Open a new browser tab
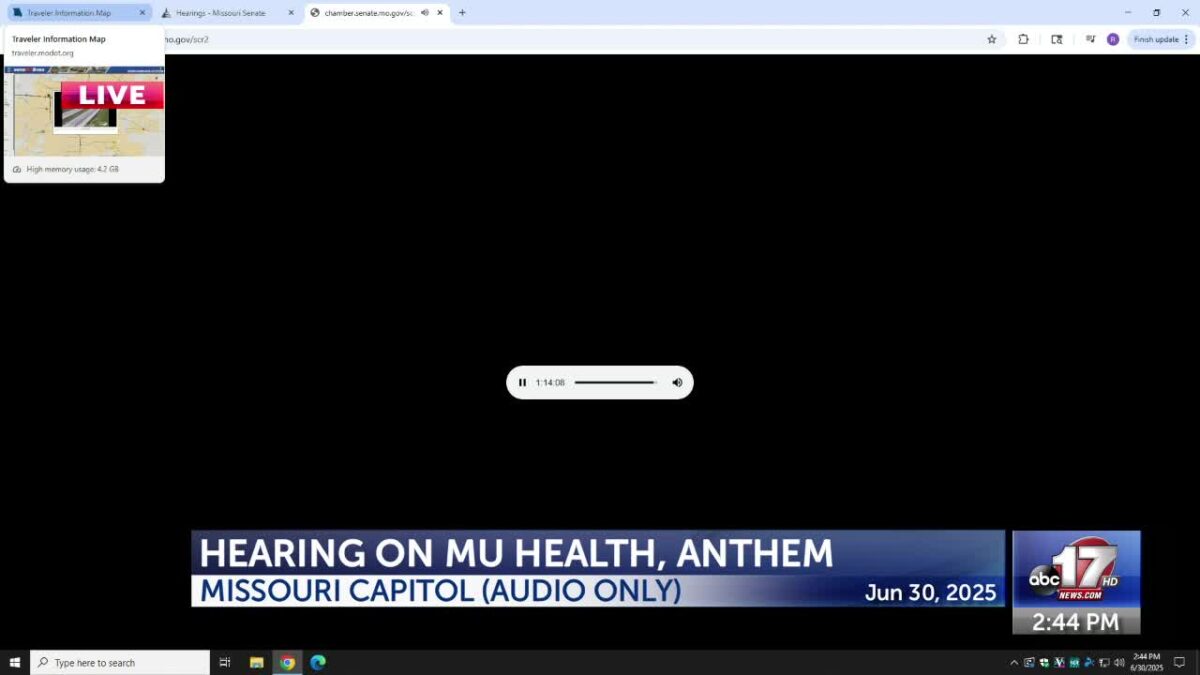1200x675 pixels. (462, 13)
